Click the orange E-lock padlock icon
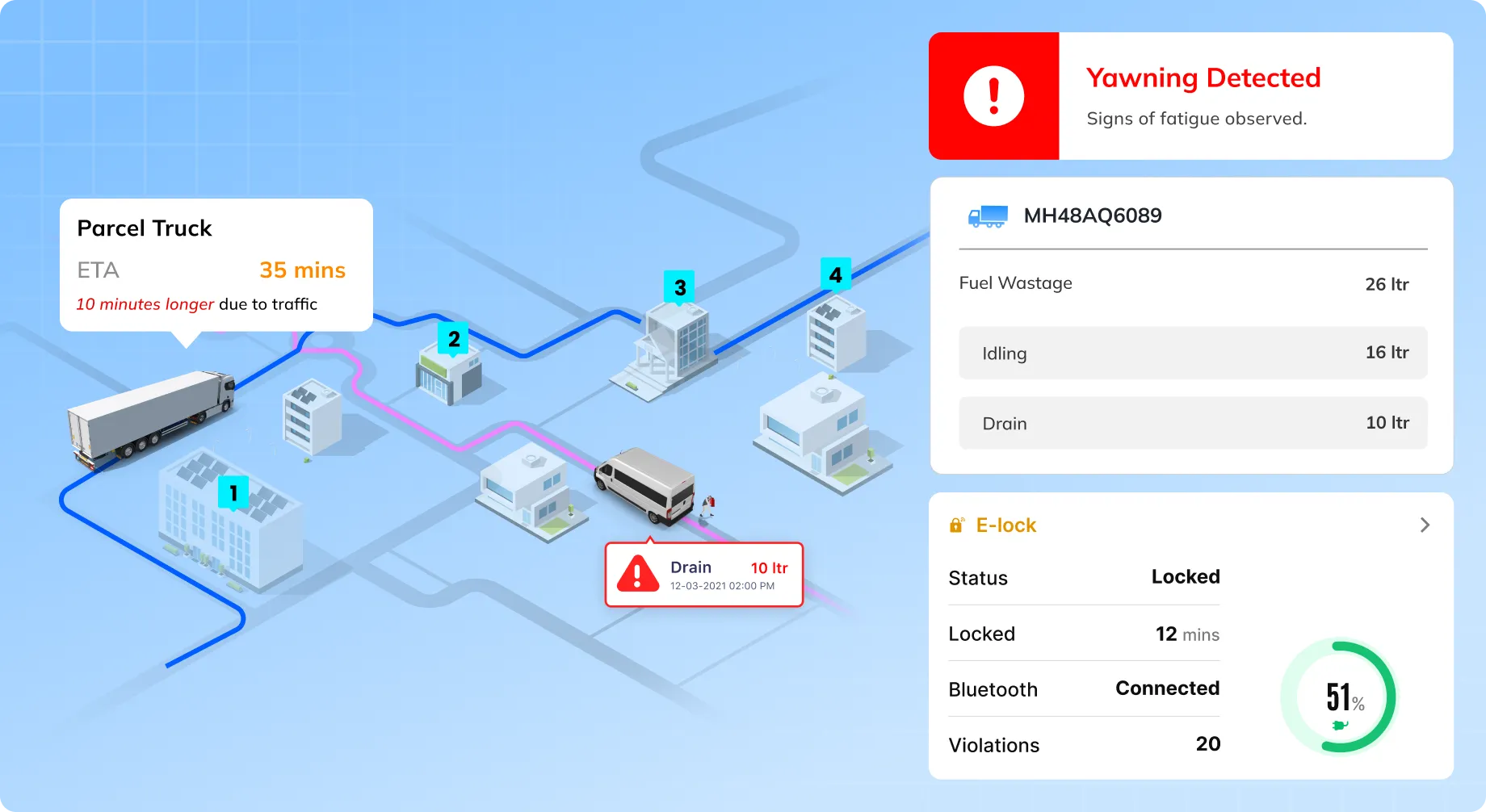The width and height of the screenshot is (1486, 812). [x=956, y=525]
